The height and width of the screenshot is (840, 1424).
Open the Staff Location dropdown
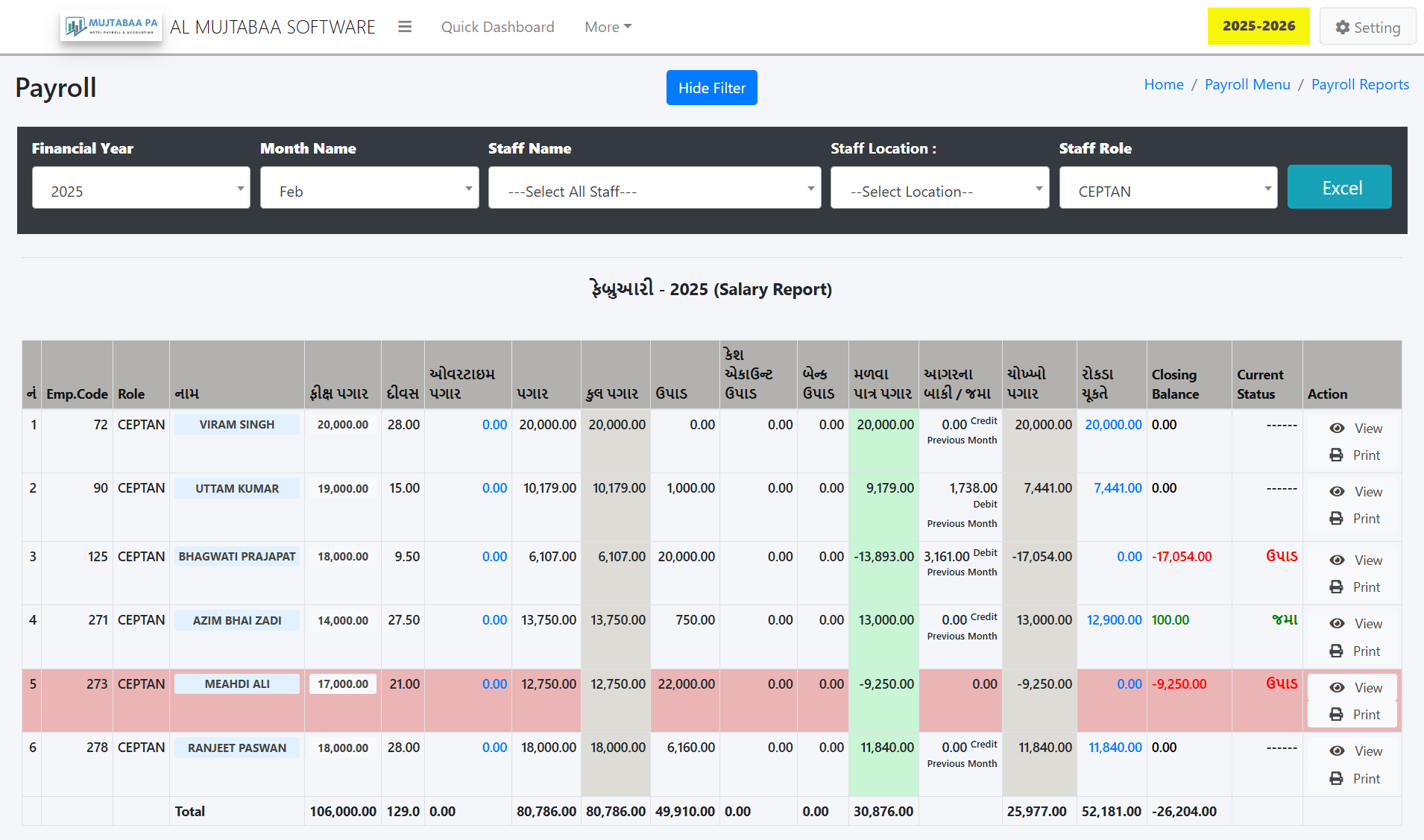pos(939,191)
